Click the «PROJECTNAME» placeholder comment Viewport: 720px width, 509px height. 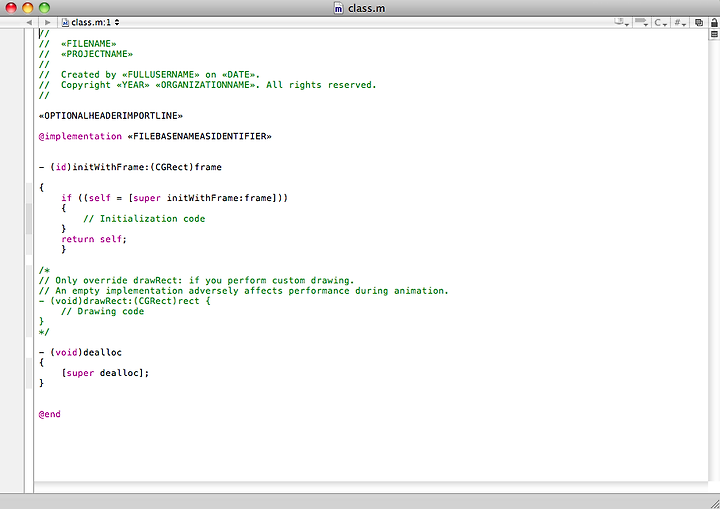(97, 54)
